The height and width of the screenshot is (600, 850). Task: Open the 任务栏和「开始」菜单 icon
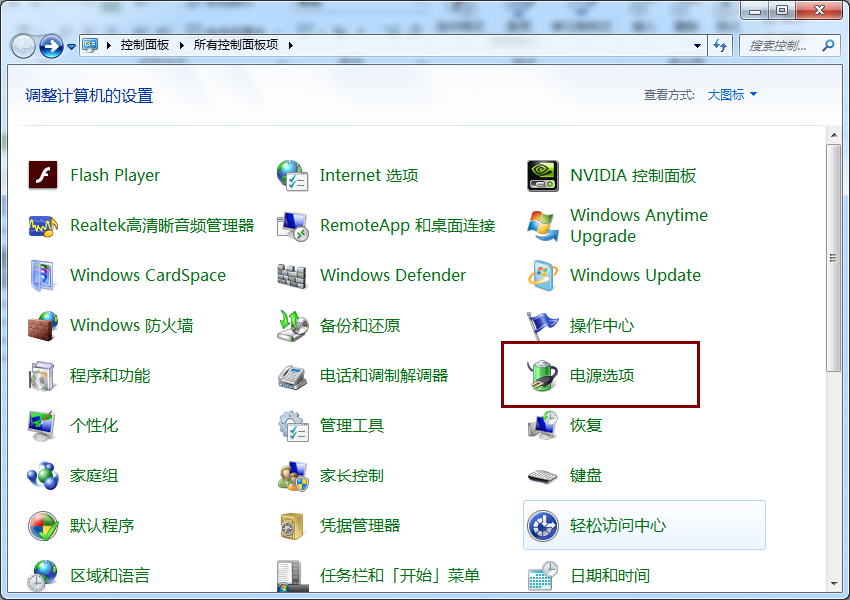click(x=293, y=576)
